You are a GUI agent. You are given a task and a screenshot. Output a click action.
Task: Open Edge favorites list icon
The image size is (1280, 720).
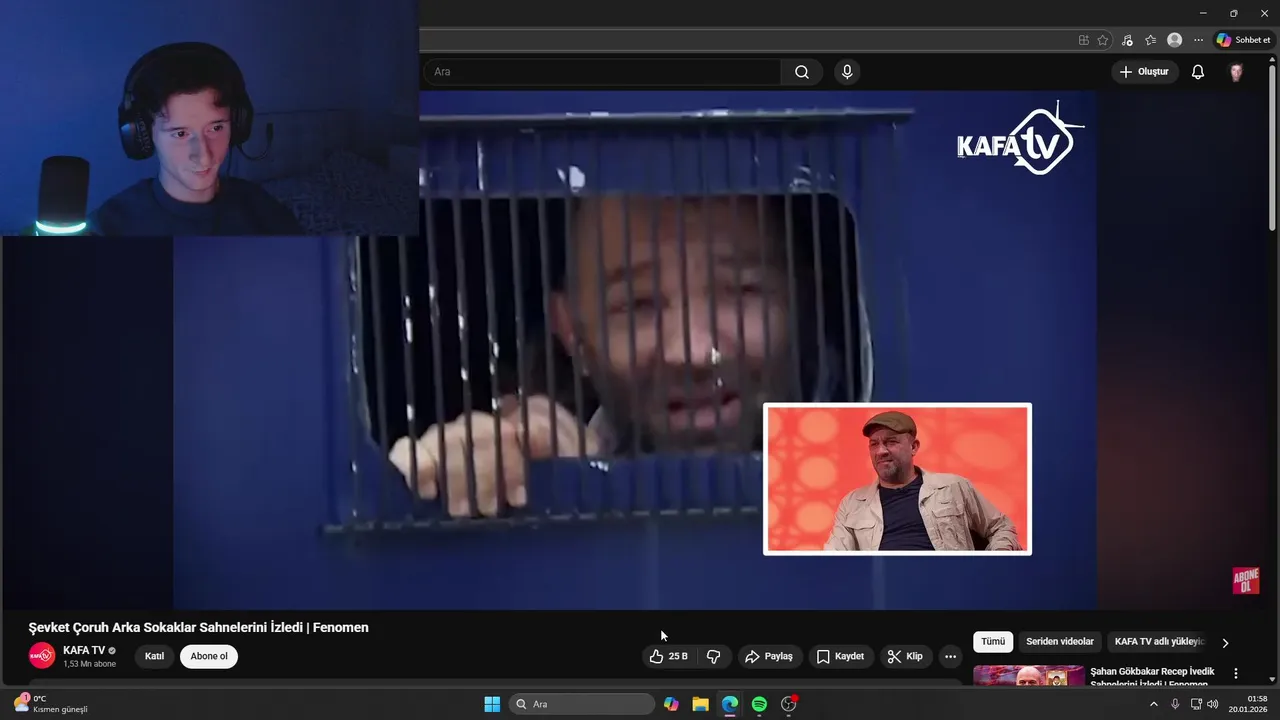[1151, 40]
